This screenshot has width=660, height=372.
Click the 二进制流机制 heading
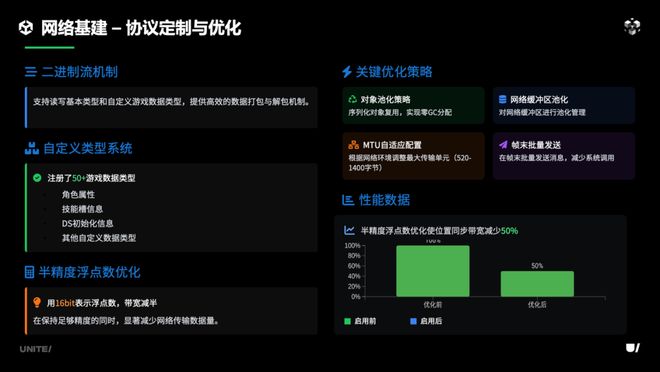pos(80,72)
